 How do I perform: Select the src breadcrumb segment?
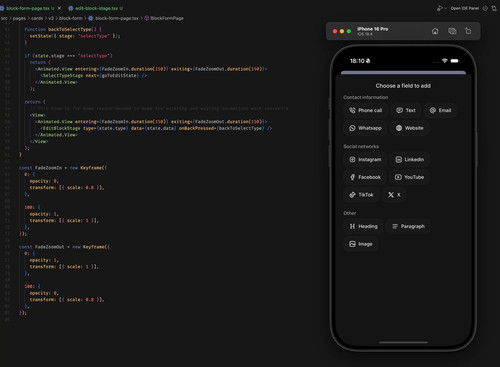coord(4,18)
